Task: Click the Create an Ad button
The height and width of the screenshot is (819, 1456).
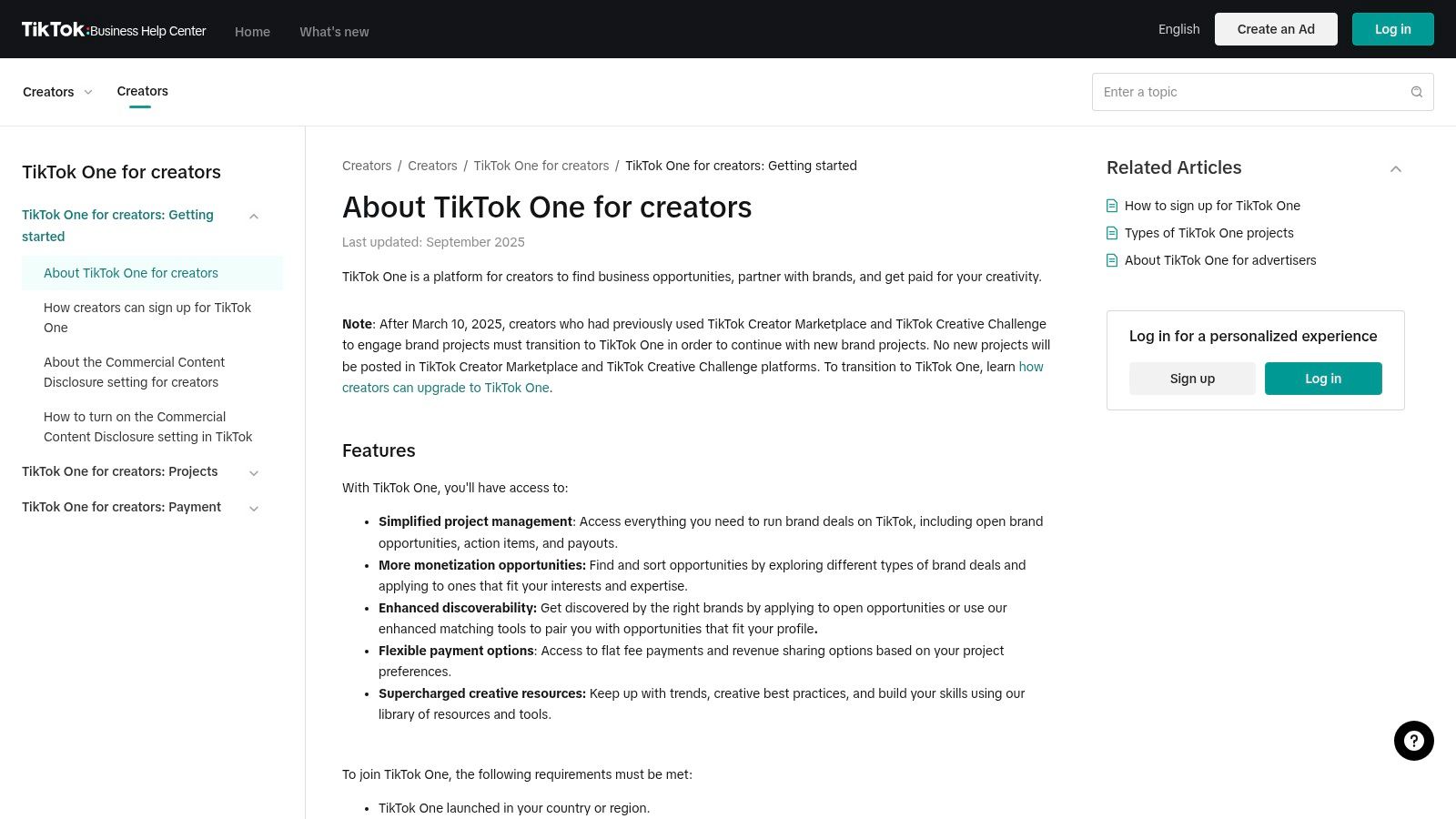Action: click(x=1276, y=29)
